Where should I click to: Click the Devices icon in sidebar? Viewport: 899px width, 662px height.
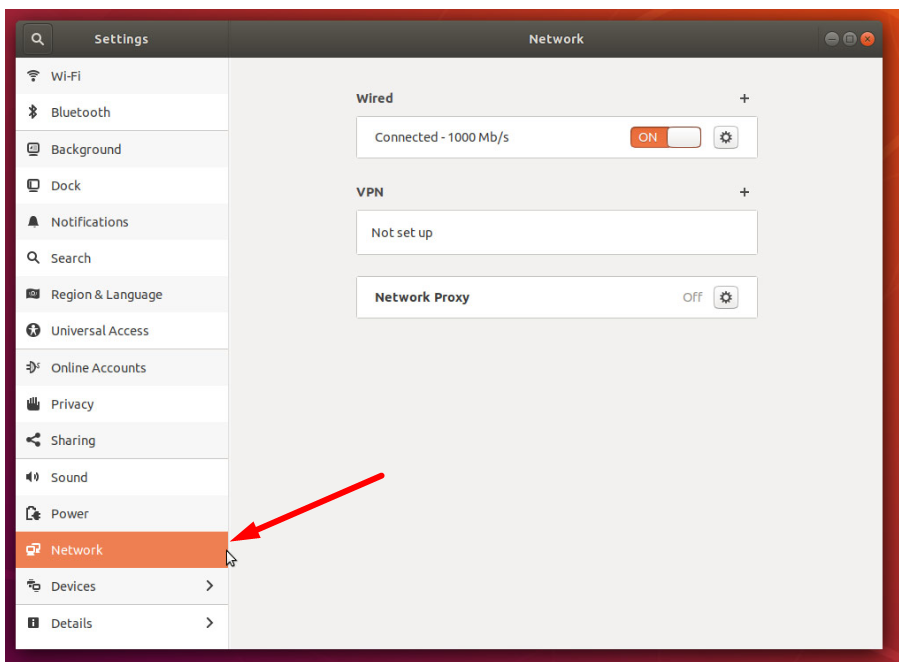click(x=33, y=586)
